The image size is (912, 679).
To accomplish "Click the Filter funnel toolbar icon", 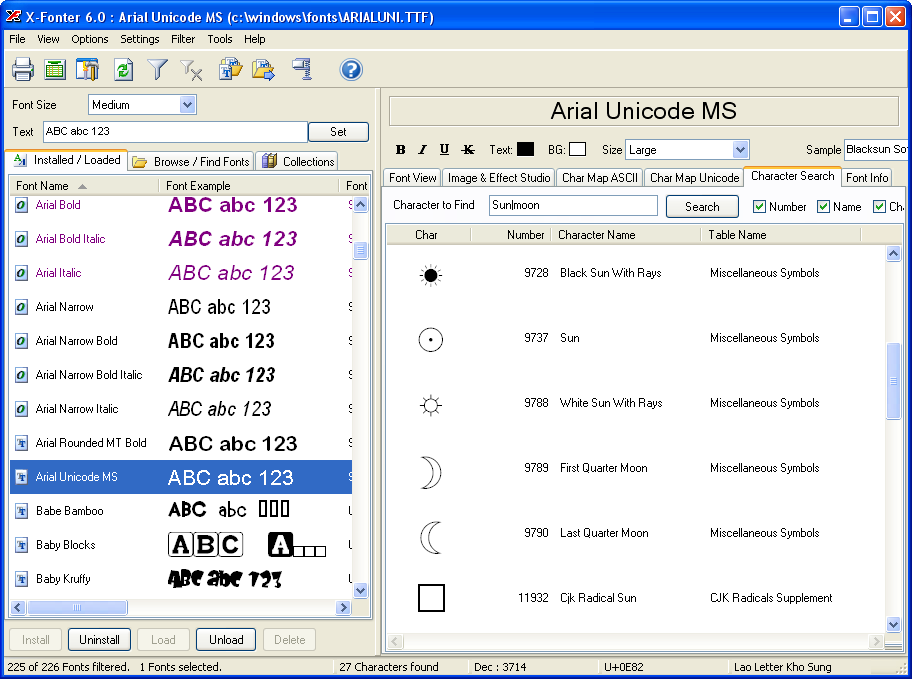I will click(x=157, y=69).
